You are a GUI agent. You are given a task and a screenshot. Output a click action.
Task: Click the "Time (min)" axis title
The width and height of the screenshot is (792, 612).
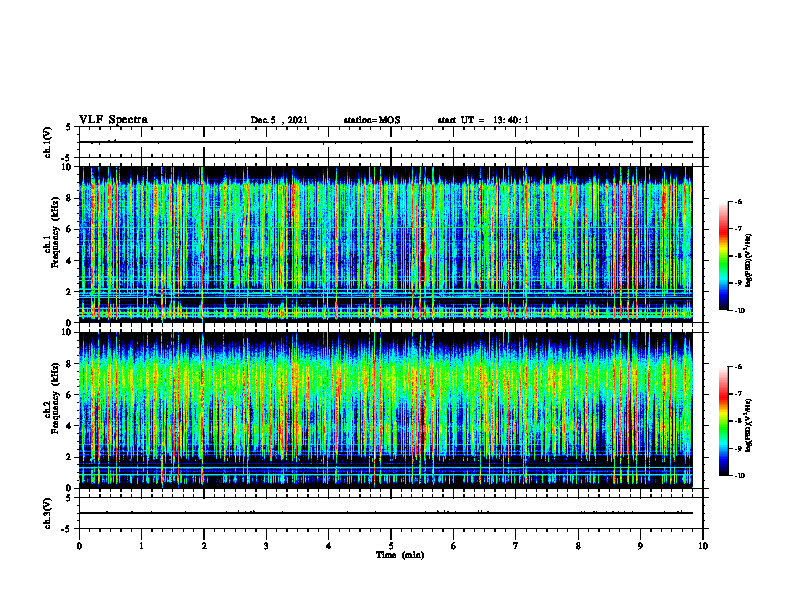click(x=400, y=555)
